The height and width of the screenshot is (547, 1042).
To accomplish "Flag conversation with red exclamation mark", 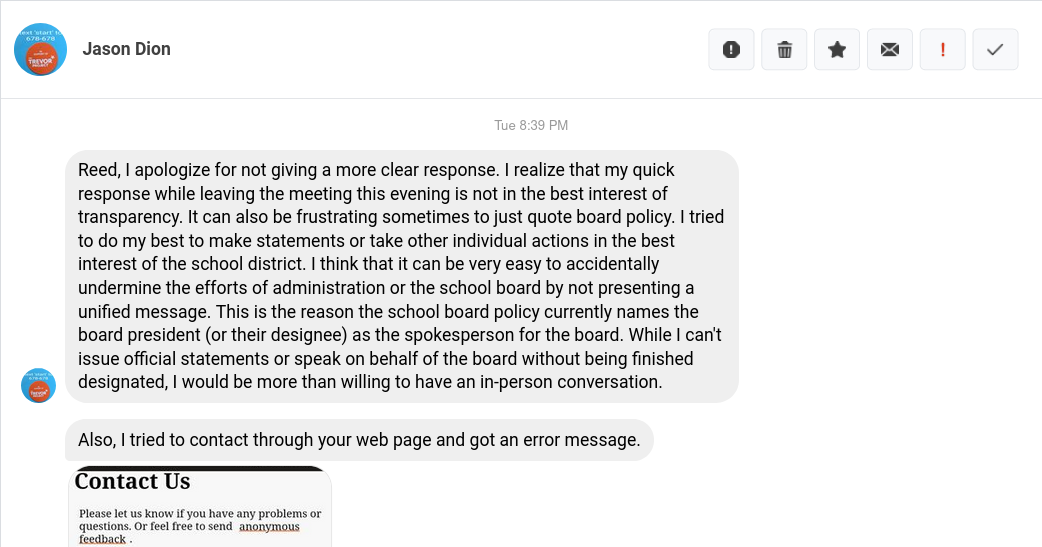I will [943, 50].
